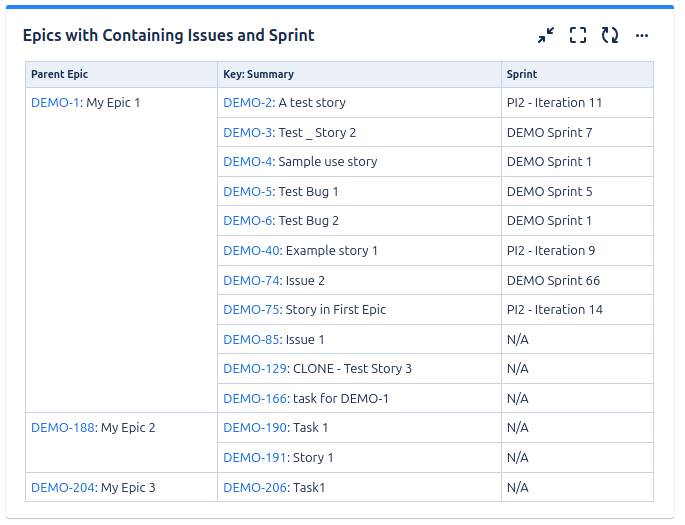Maximize the gadget to full screen
The height and width of the screenshot is (525, 685).
click(578, 35)
